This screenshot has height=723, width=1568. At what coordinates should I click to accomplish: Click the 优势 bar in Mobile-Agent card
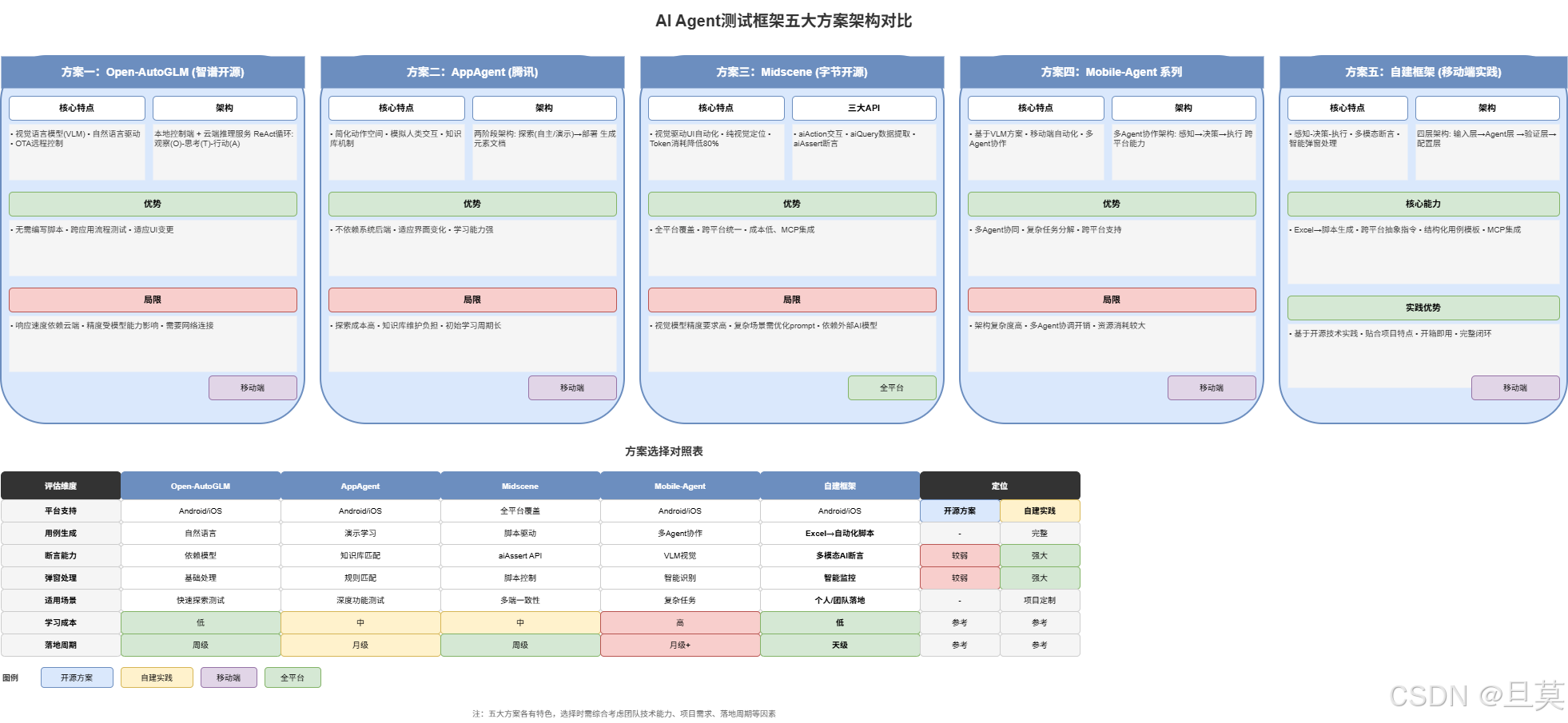pos(1112,204)
